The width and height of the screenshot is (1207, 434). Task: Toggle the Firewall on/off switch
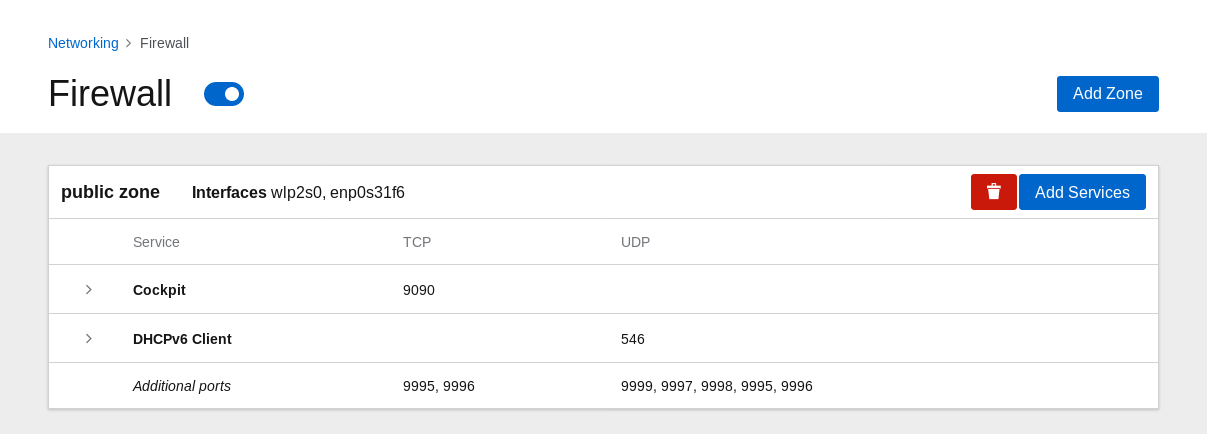[224, 94]
